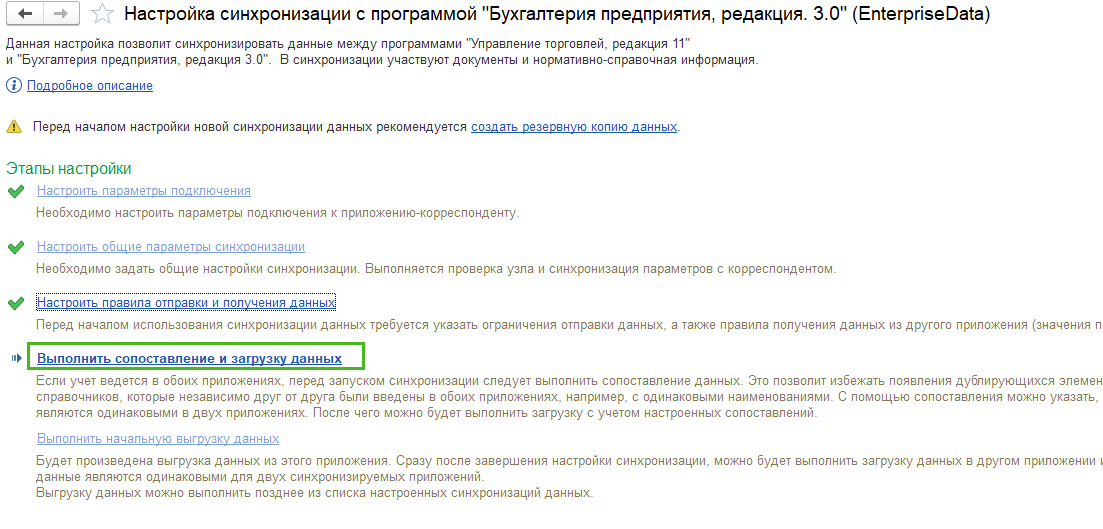Viewport: 1103px width, 529px height.
Task: Click intro text Данная настройка позволит синхронизировать данные
Action: click(382, 53)
